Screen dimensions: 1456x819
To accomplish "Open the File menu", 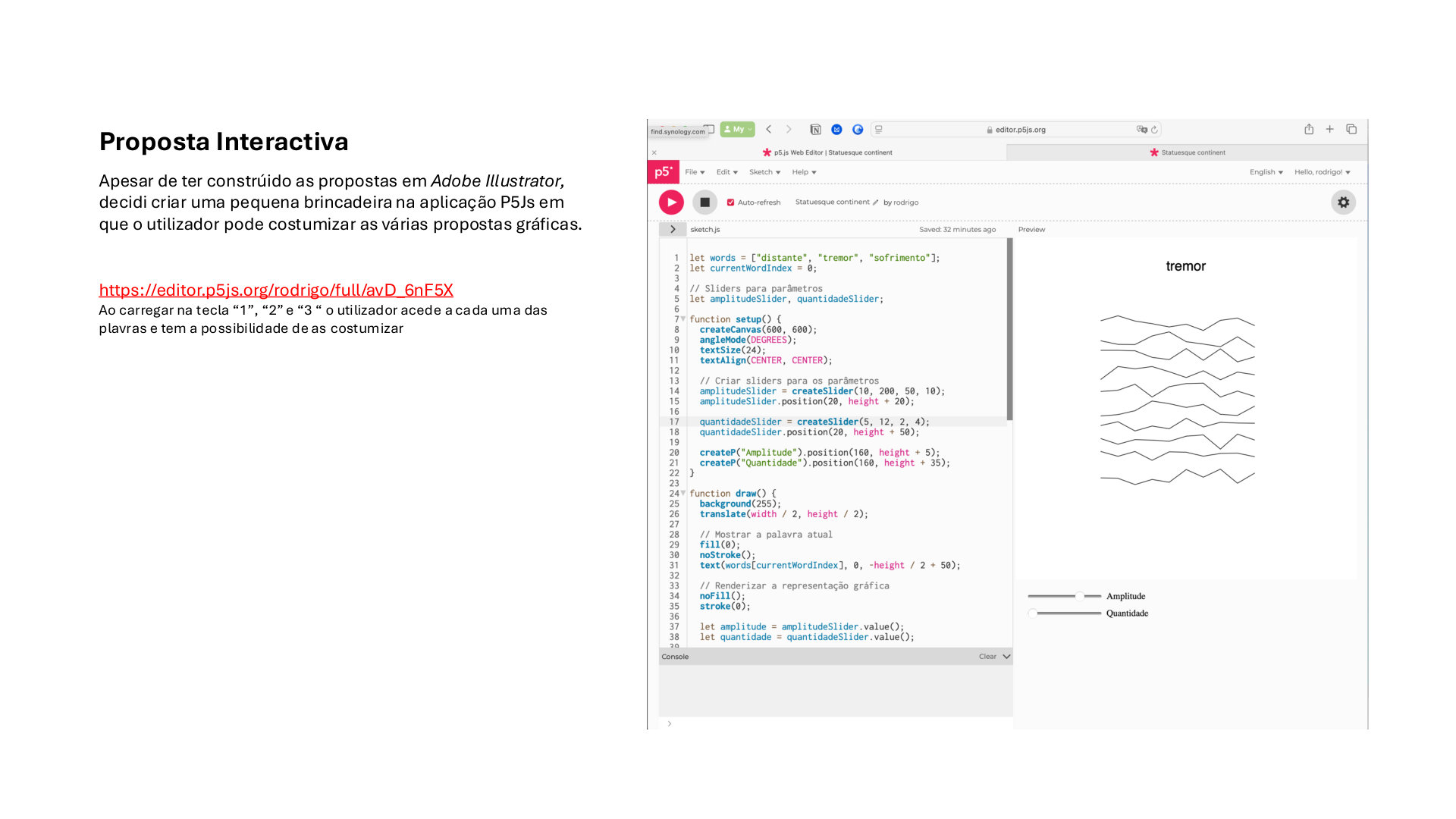I will pyautogui.click(x=695, y=172).
